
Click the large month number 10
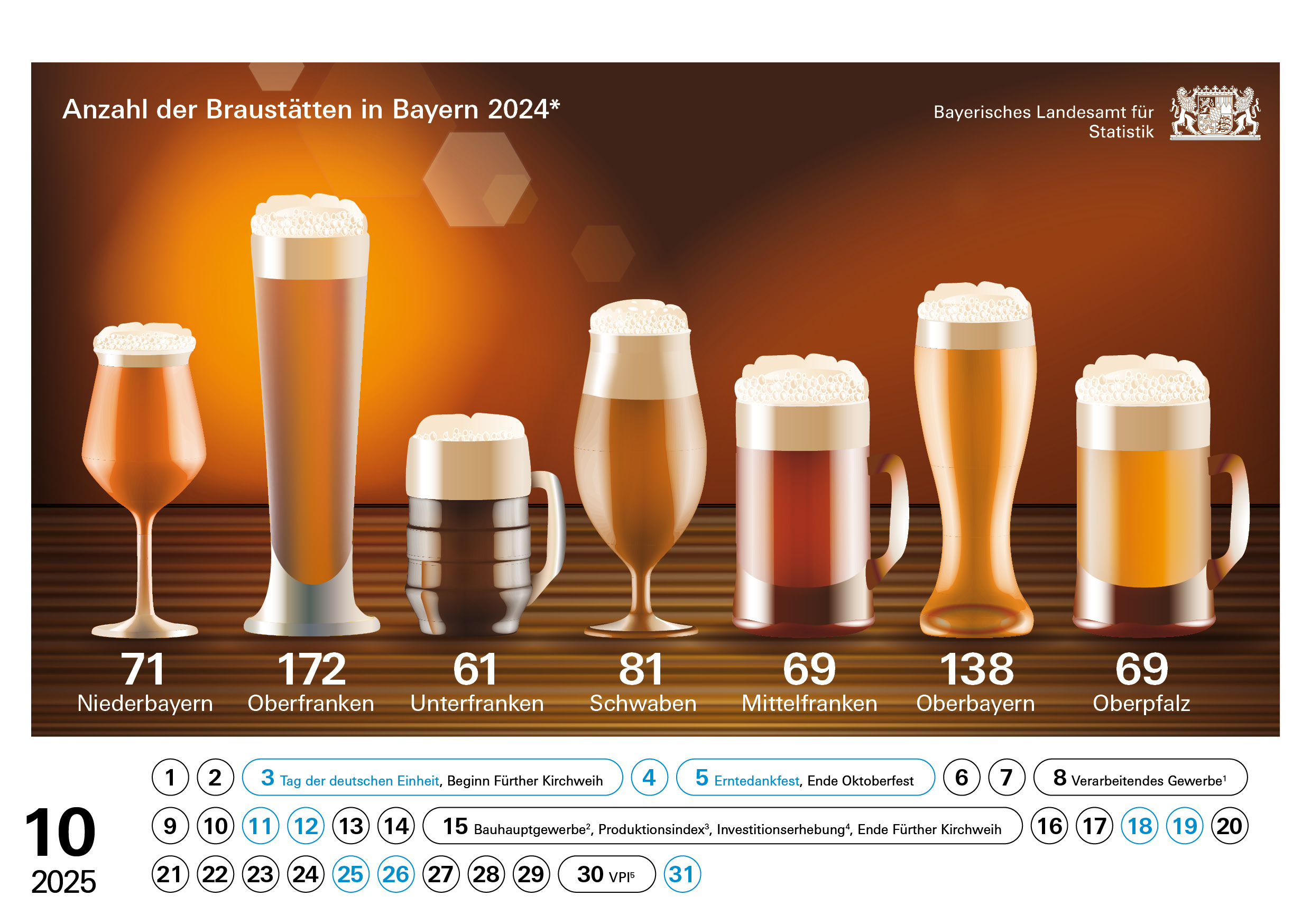click(60, 832)
